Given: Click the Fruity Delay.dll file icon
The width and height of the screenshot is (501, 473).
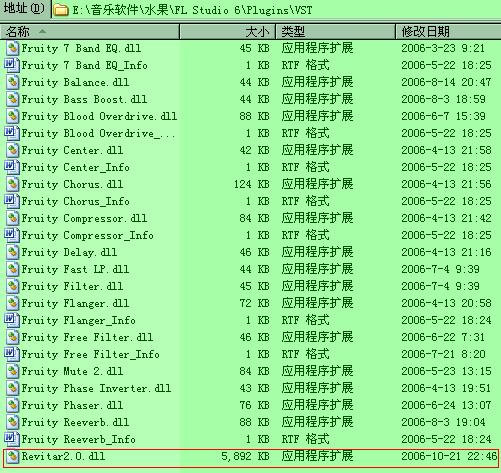Looking at the screenshot, I should click(12, 252).
